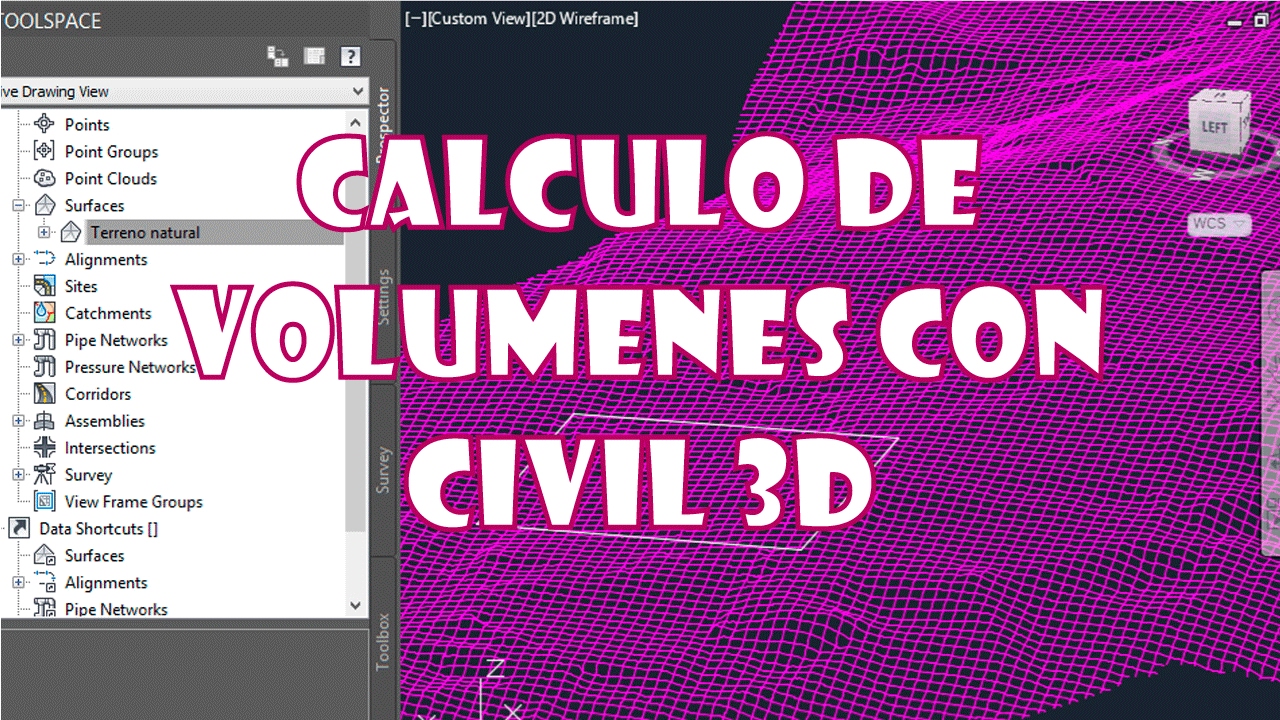Click the Surfaces icon under Data Shortcuts
This screenshot has width=1280, height=720.
(45, 555)
